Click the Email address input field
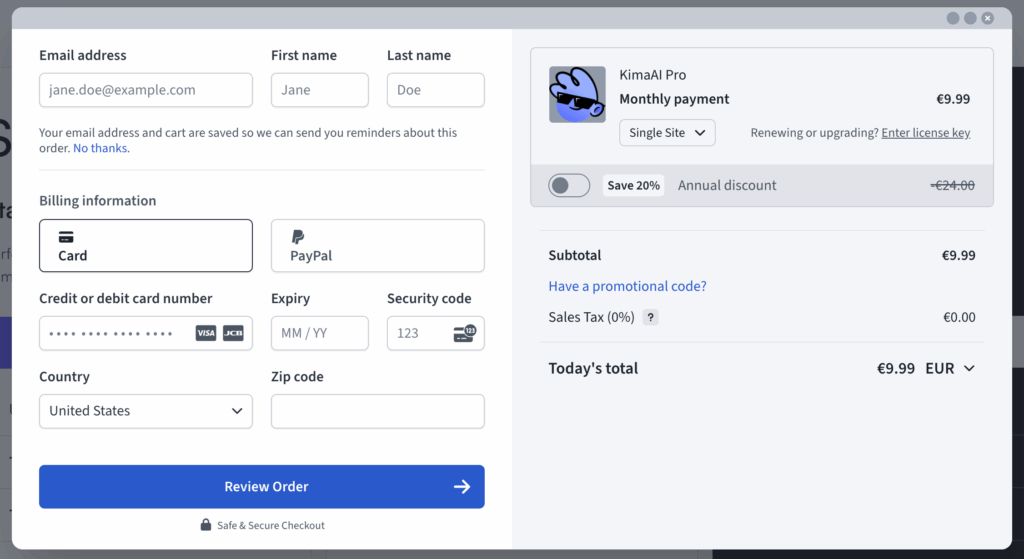Image resolution: width=1024 pixels, height=559 pixels. [x=146, y=90]
